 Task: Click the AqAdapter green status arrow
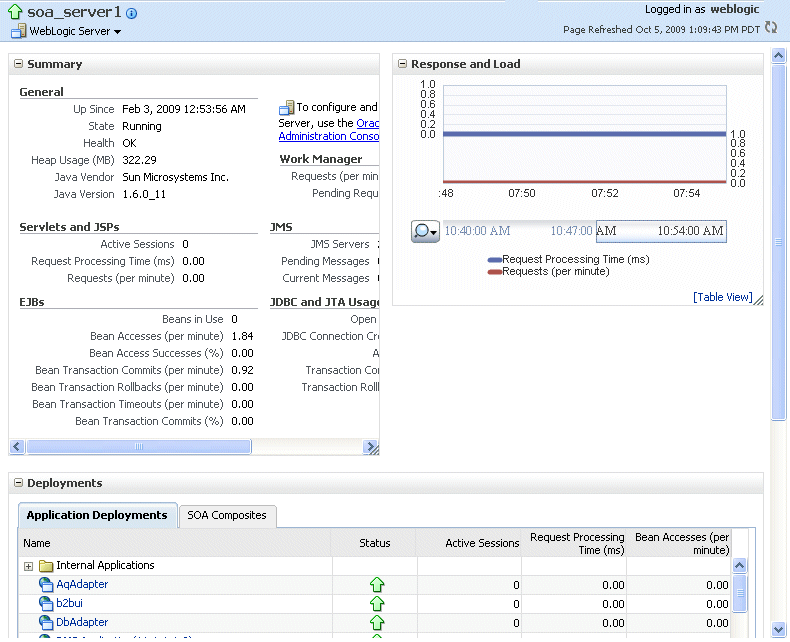377,585
